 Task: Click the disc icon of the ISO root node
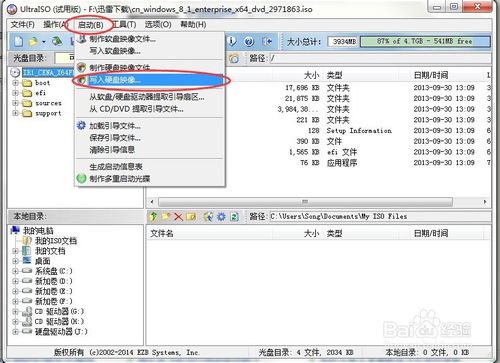point(15,72)
